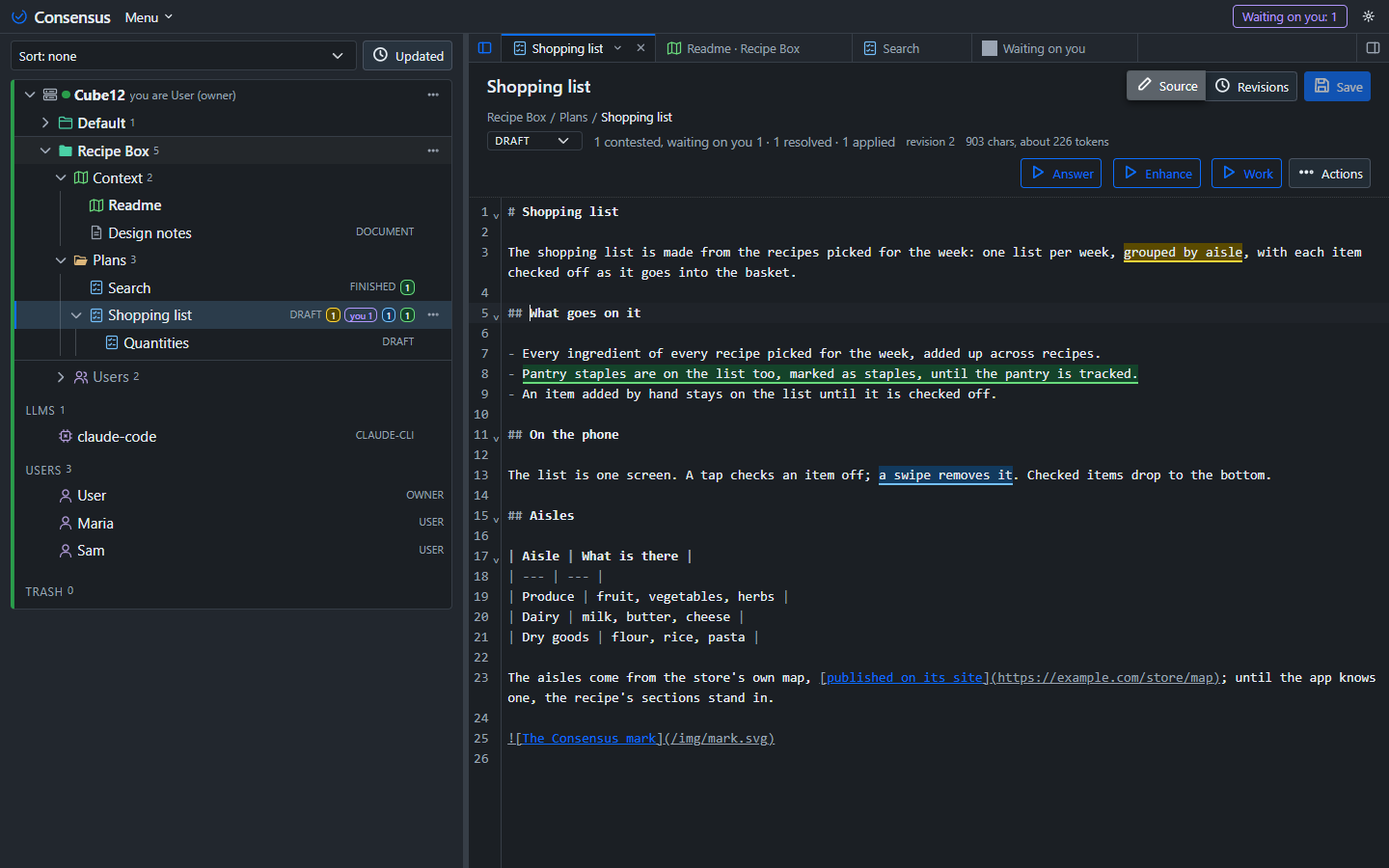This screenshot has height=868, width=1389.
Task: Open the DRAFT status dropdown
Action: (533, 141)
